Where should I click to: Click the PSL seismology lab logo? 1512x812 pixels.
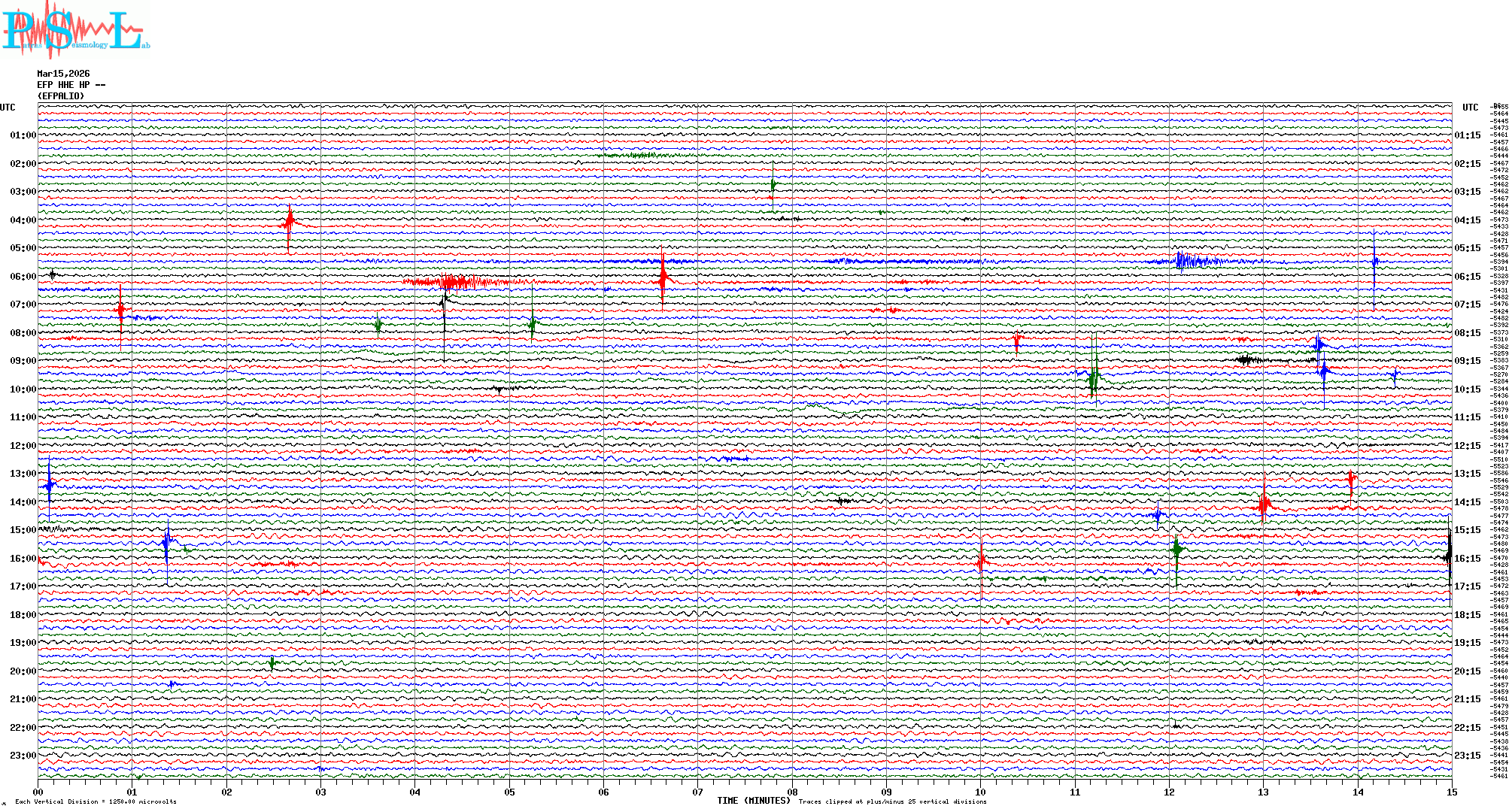[x=75, y=30]
